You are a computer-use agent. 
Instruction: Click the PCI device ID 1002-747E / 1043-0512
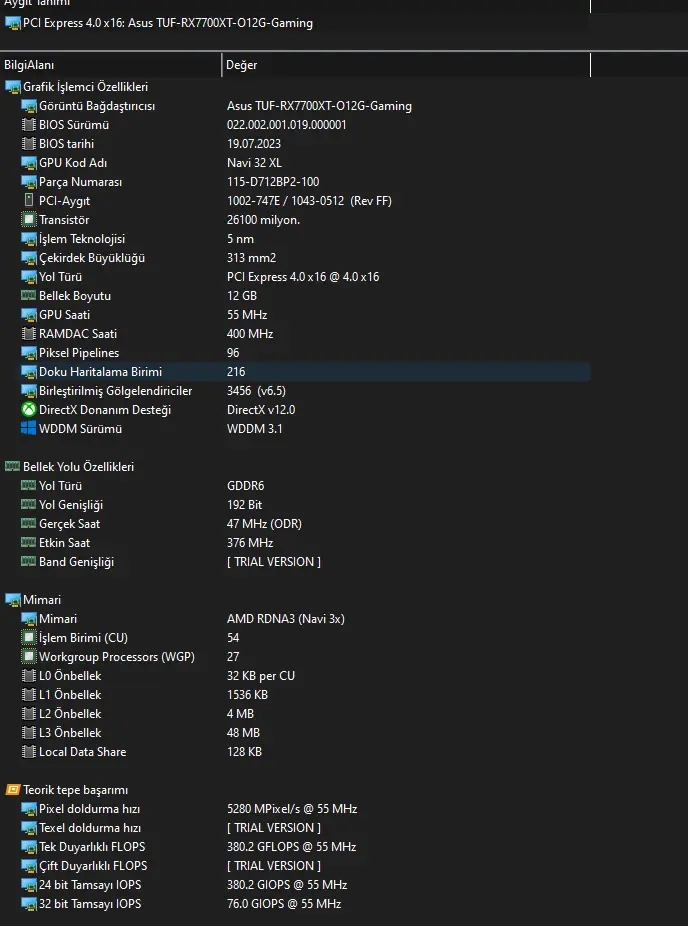pos(285,201)
